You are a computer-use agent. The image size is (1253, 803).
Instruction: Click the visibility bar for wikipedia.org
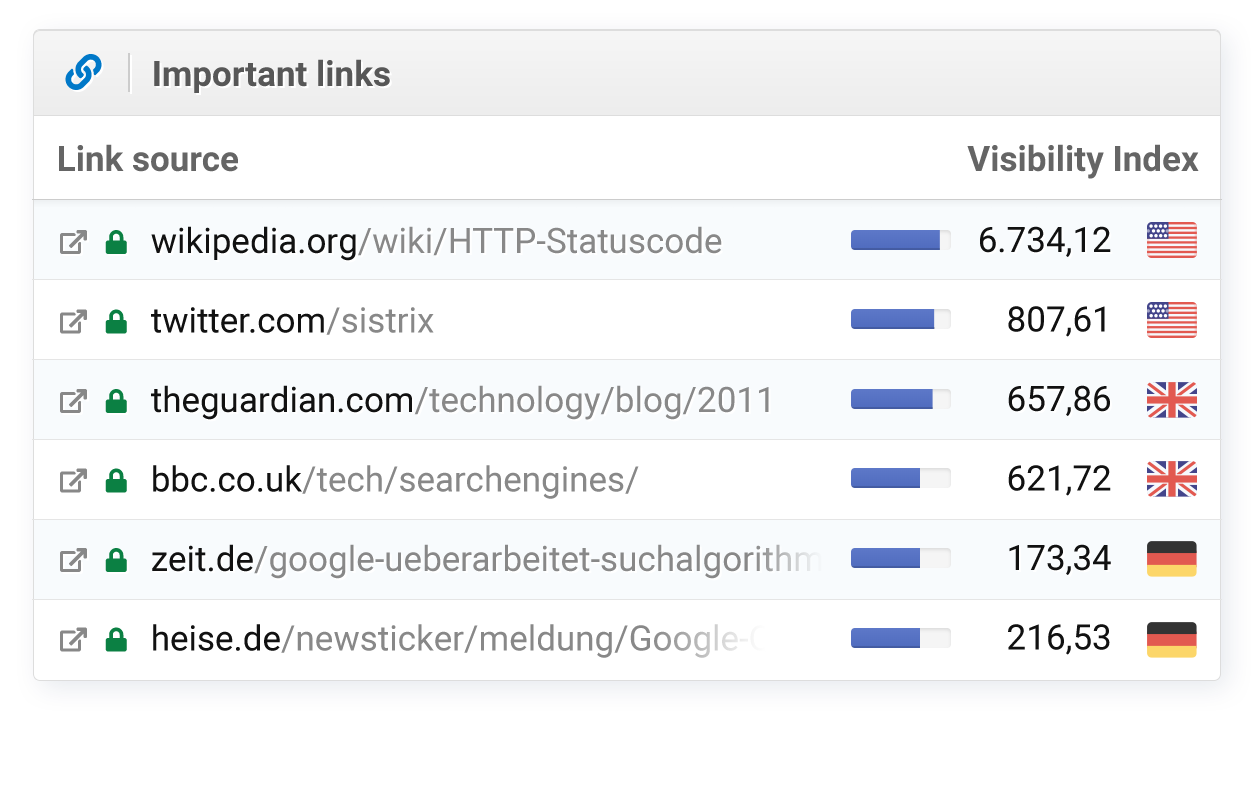(x=900, y=240)
